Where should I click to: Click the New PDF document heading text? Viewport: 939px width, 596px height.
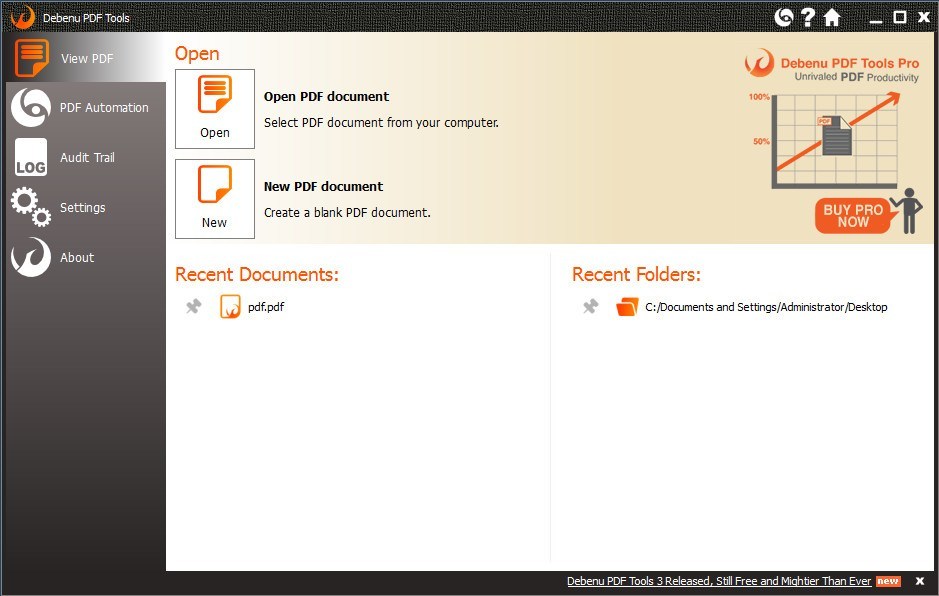point(323,186)
